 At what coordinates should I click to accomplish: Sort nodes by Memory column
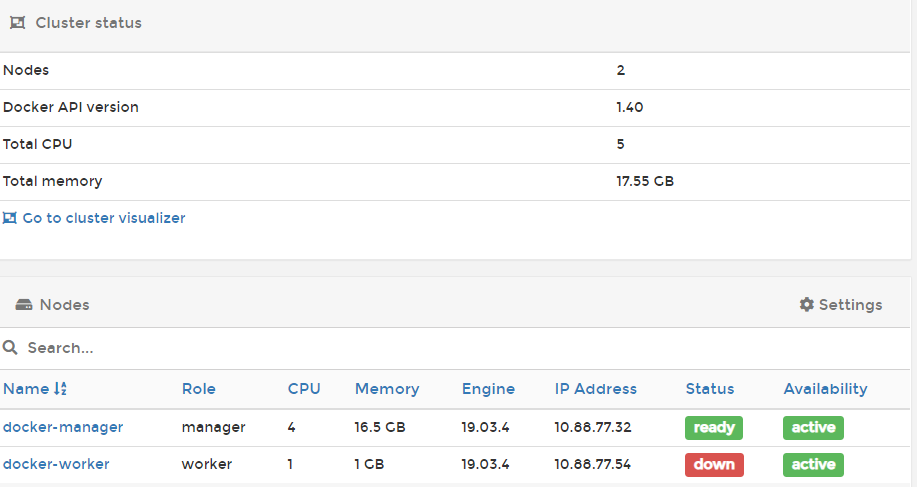(387, 389)
